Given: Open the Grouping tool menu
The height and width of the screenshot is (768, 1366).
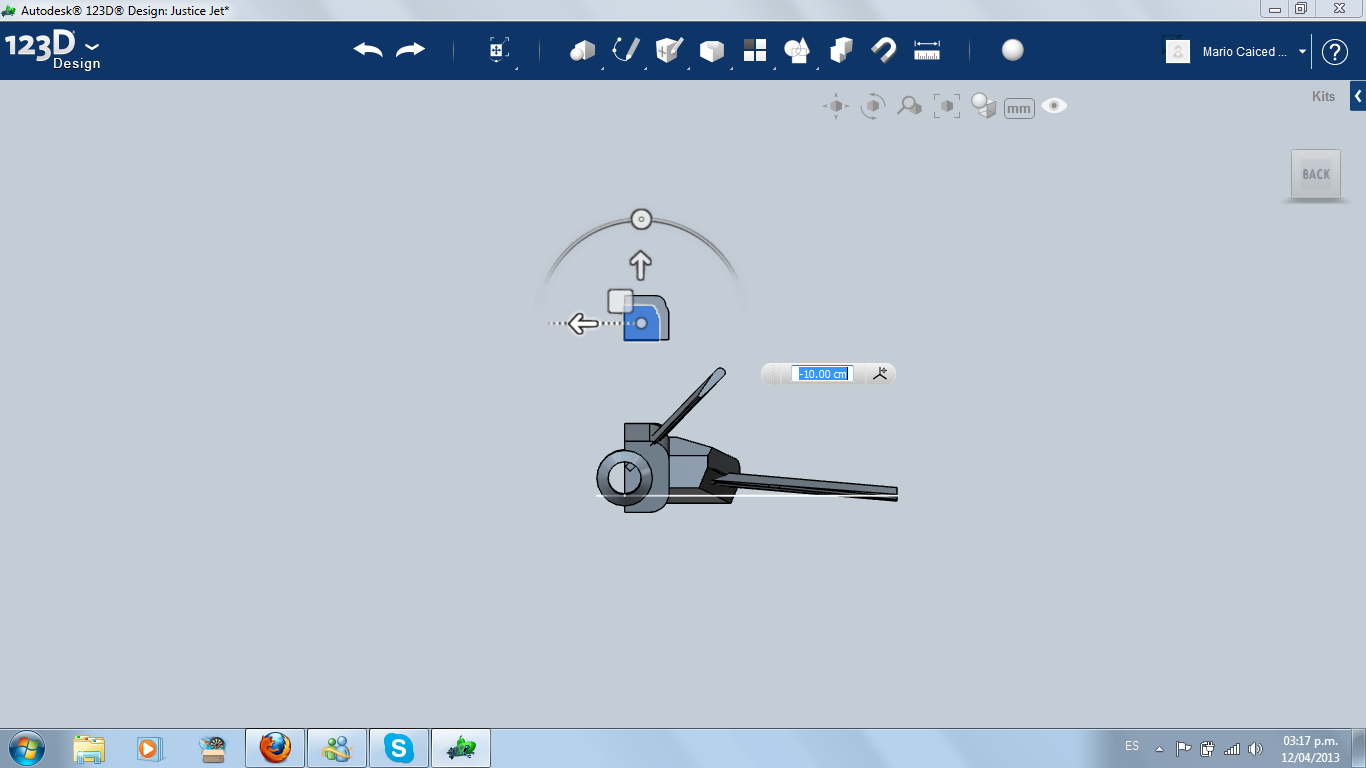Looking at the screenshot, I should point(797,50).
